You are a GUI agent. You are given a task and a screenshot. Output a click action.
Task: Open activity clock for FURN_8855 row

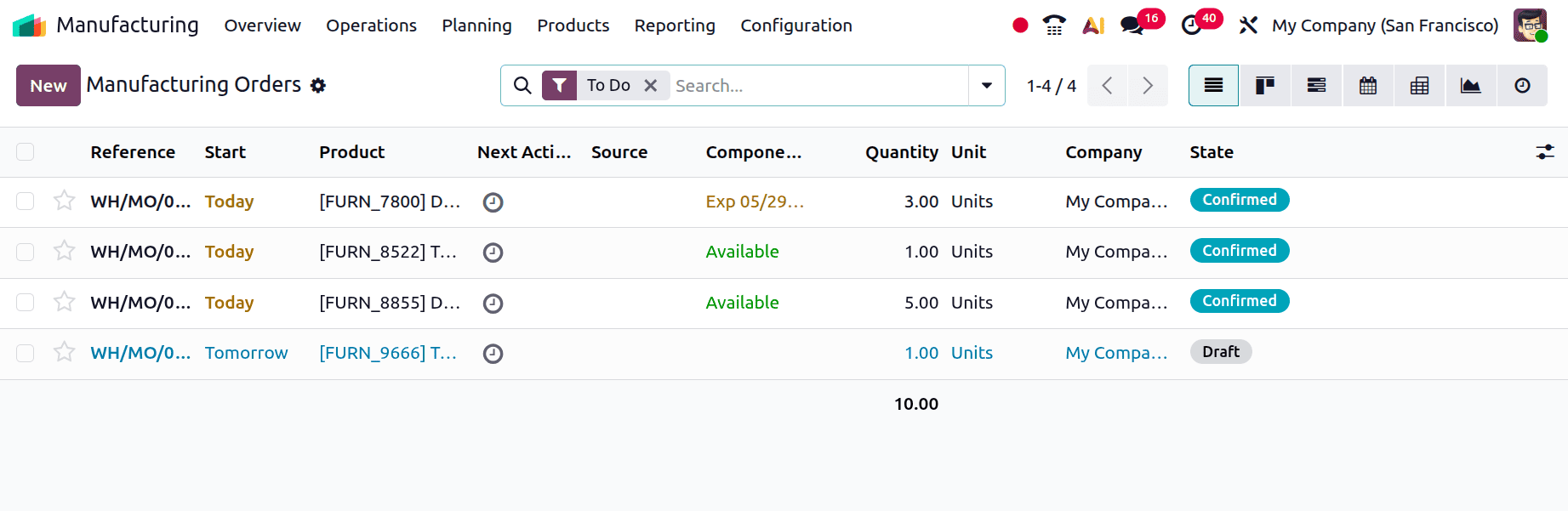[x=493, y=304]
